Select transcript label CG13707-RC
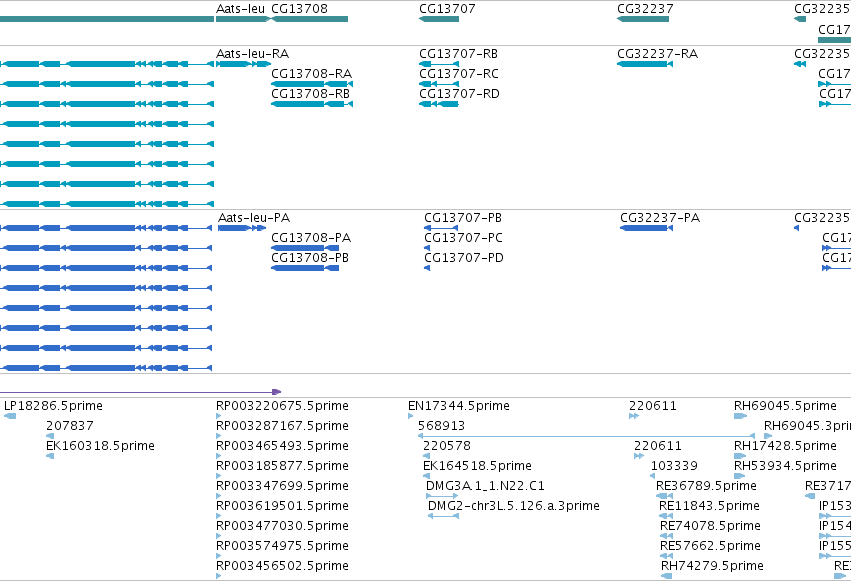The height and width of the screenshot is (581, 851). pos(459,74)
